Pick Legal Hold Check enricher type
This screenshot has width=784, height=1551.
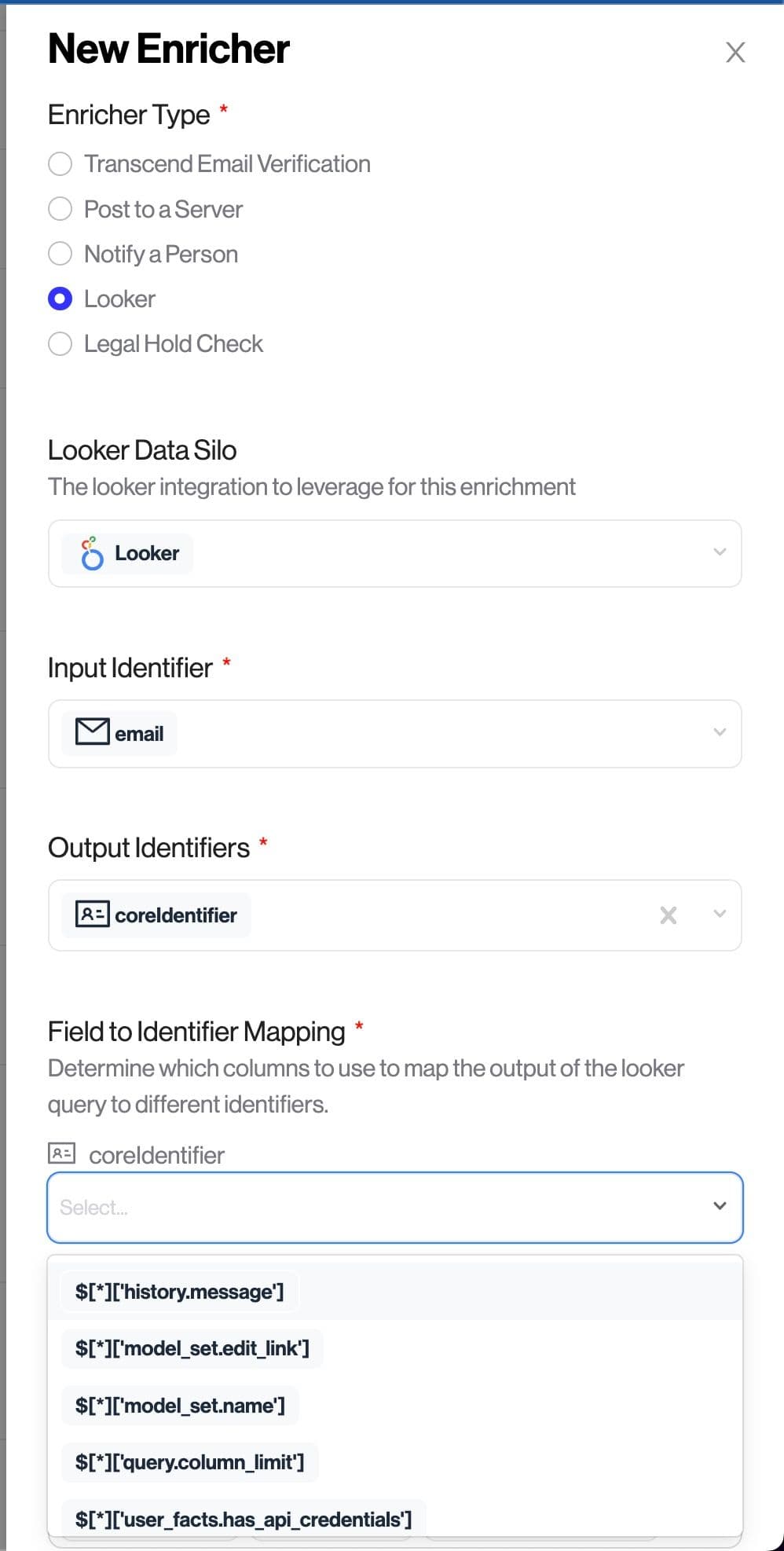(60, 344)
